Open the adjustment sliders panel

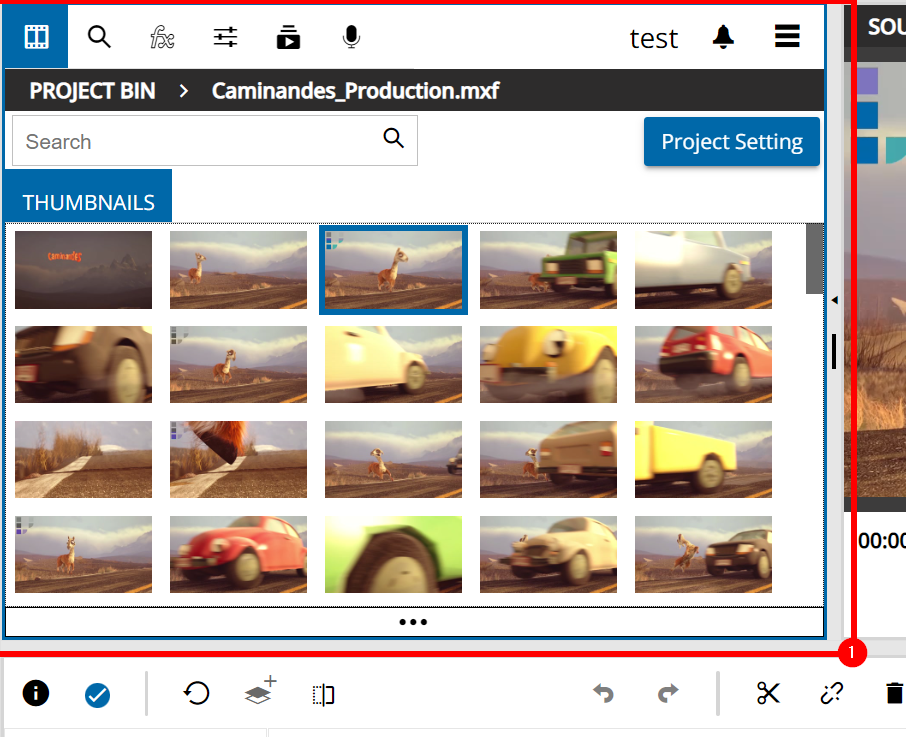tap(226, 37)
